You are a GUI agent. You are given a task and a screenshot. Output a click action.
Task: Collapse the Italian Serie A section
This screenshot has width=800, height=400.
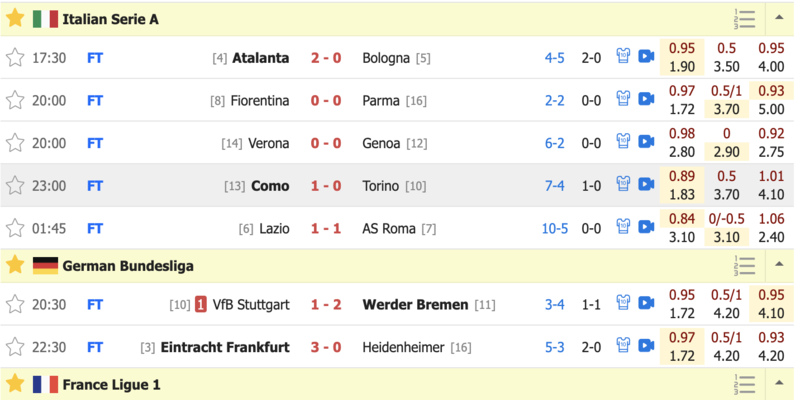[x=779, y=18]
